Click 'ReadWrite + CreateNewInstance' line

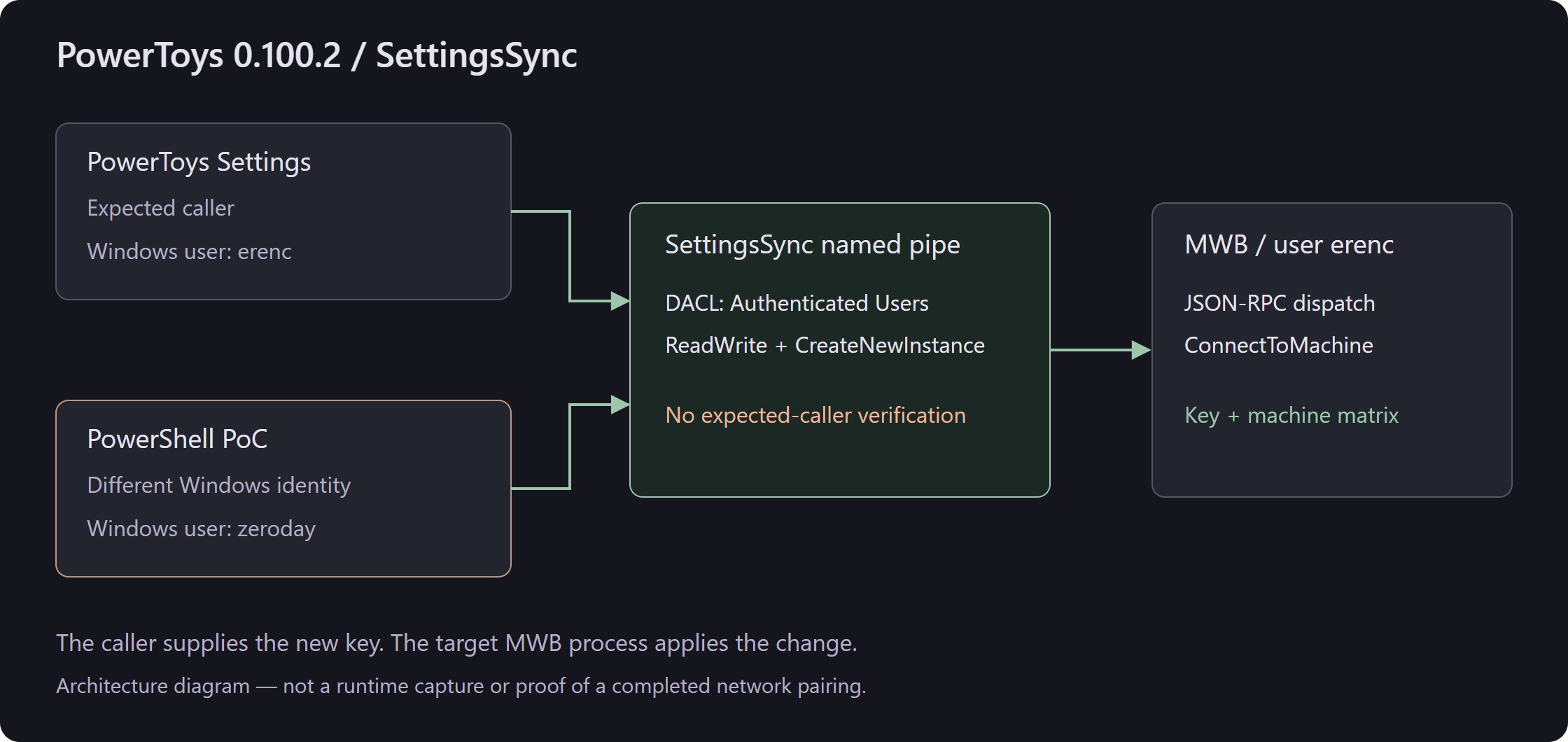coord(825,345)
